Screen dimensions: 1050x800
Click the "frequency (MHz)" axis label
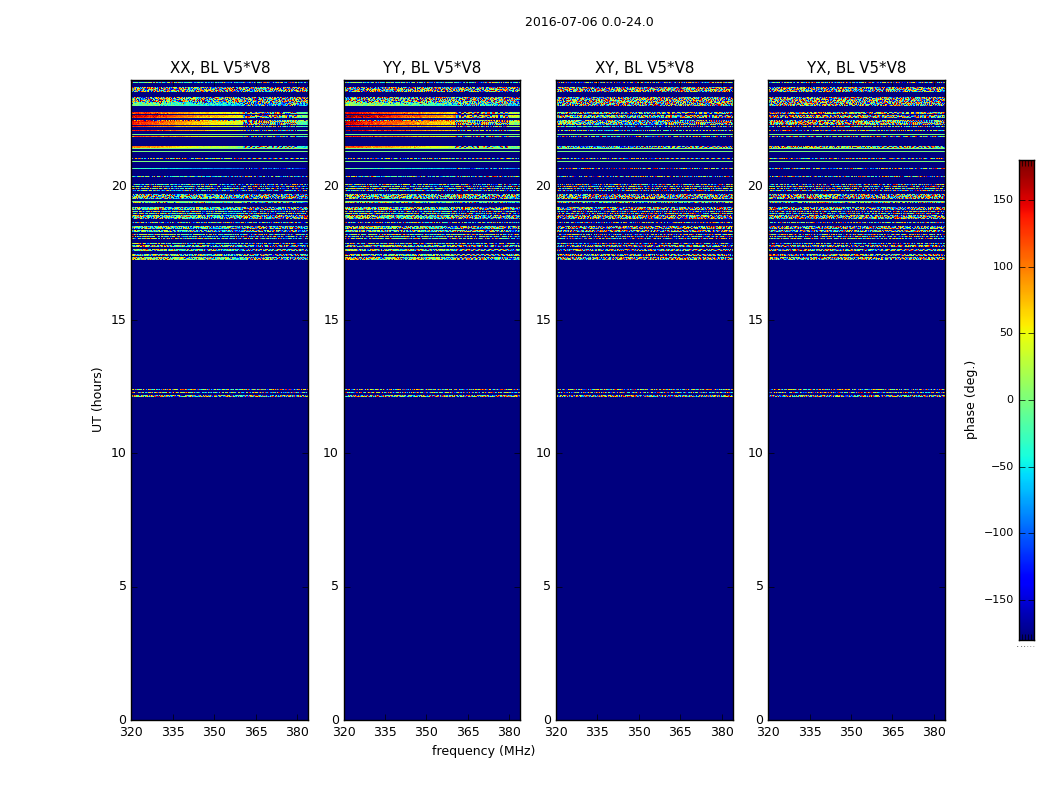483,750
